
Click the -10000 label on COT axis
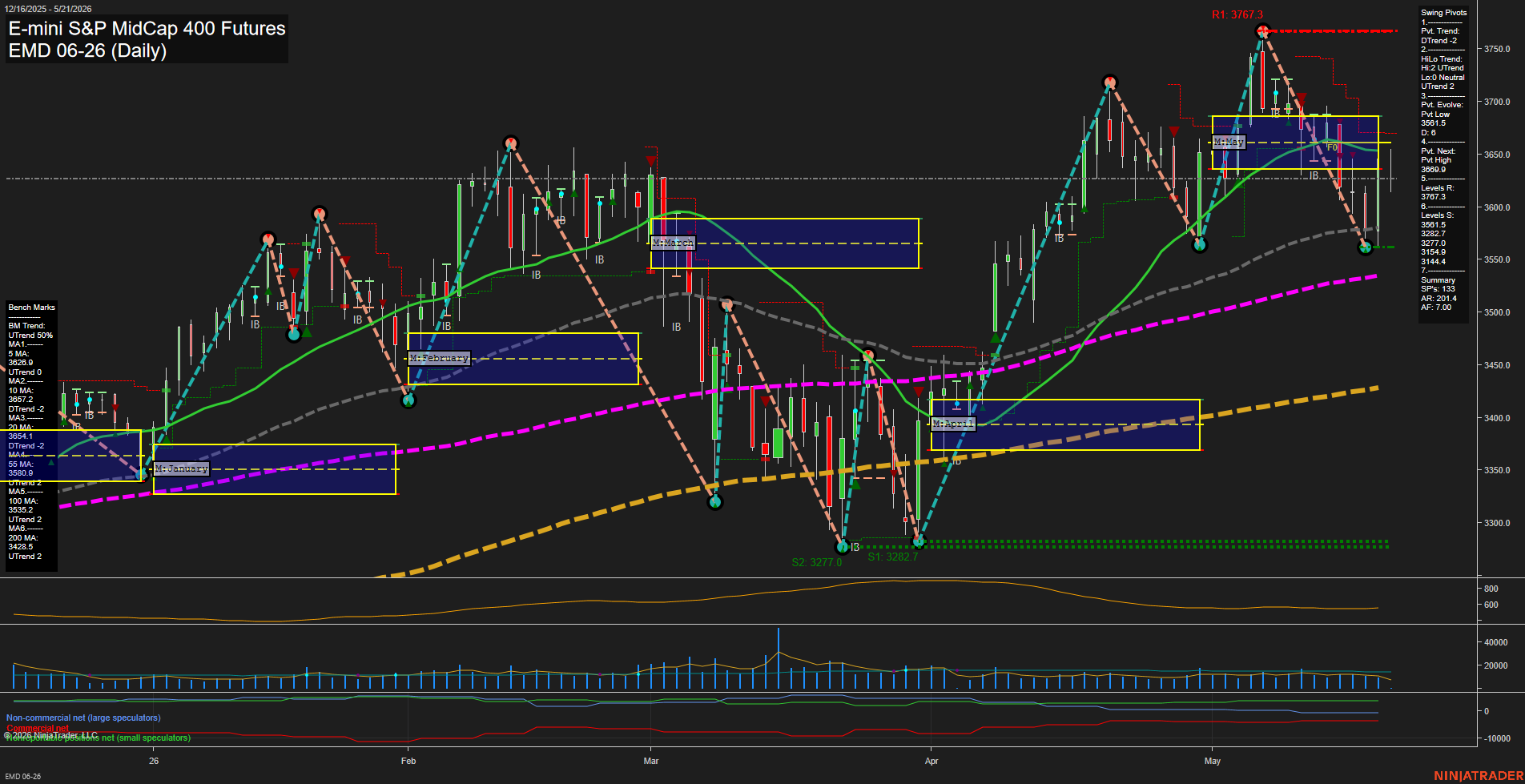(x=1497, y=738)
